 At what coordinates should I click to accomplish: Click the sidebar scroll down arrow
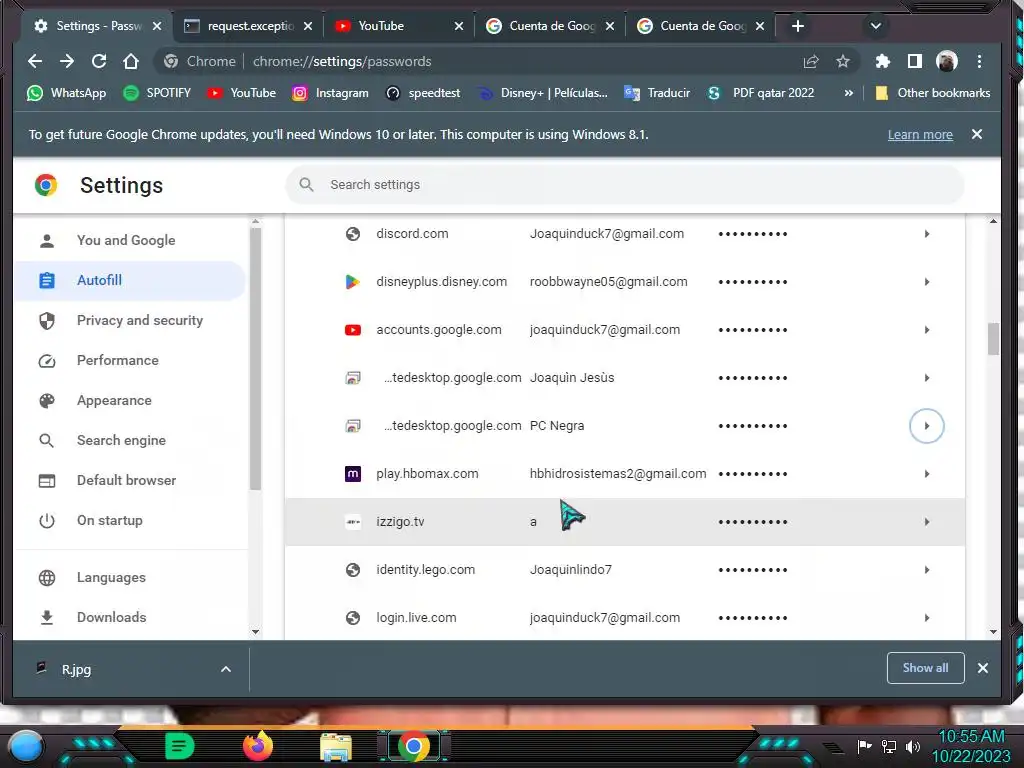click(x=255, y=632)
